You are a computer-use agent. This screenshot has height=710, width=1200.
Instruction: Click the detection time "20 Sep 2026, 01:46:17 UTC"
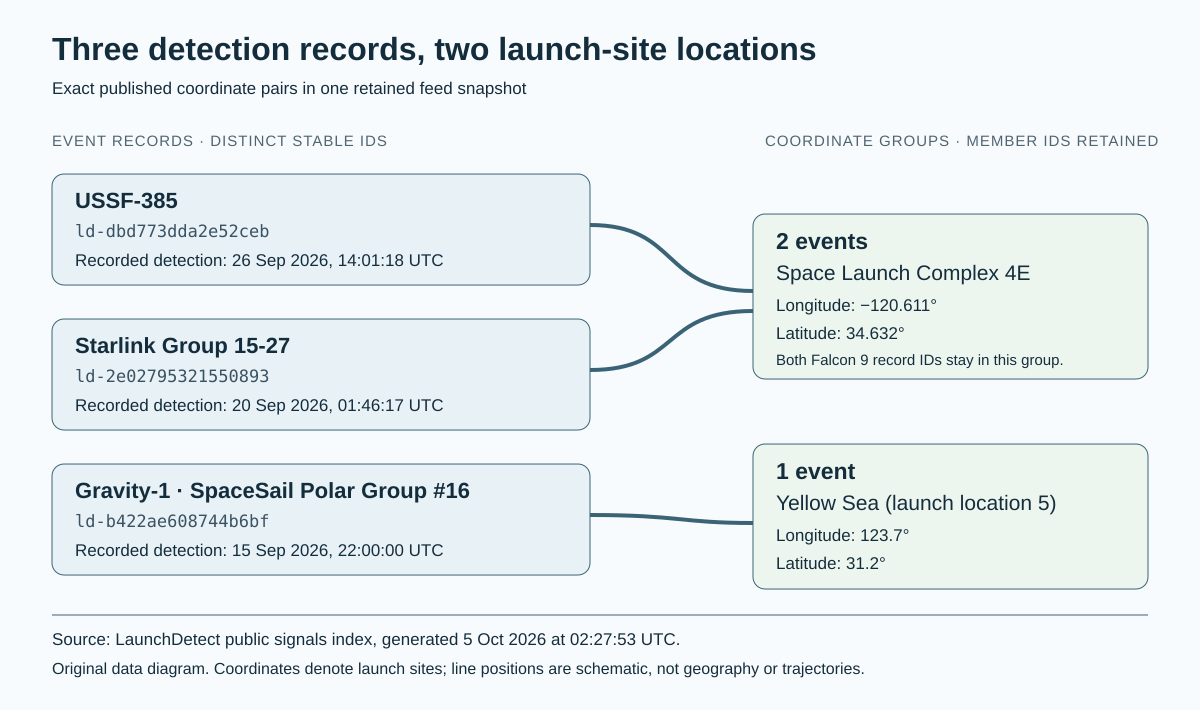(337, 405)
